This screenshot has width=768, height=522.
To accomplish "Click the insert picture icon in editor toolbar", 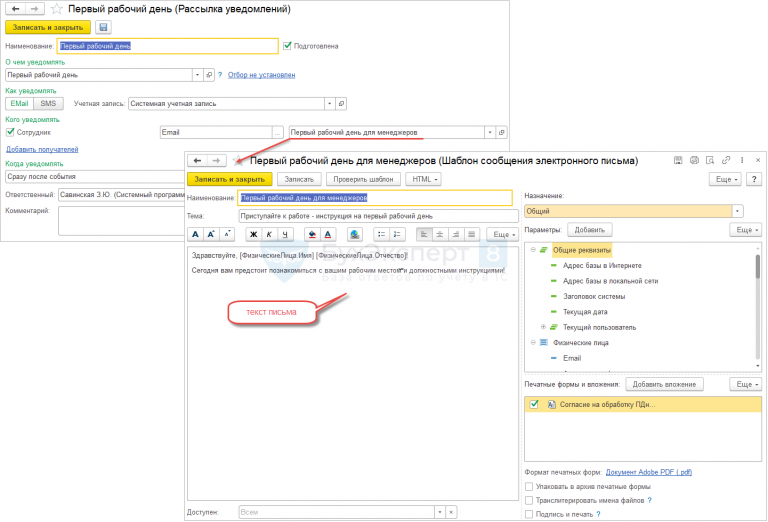I will 355,234.
